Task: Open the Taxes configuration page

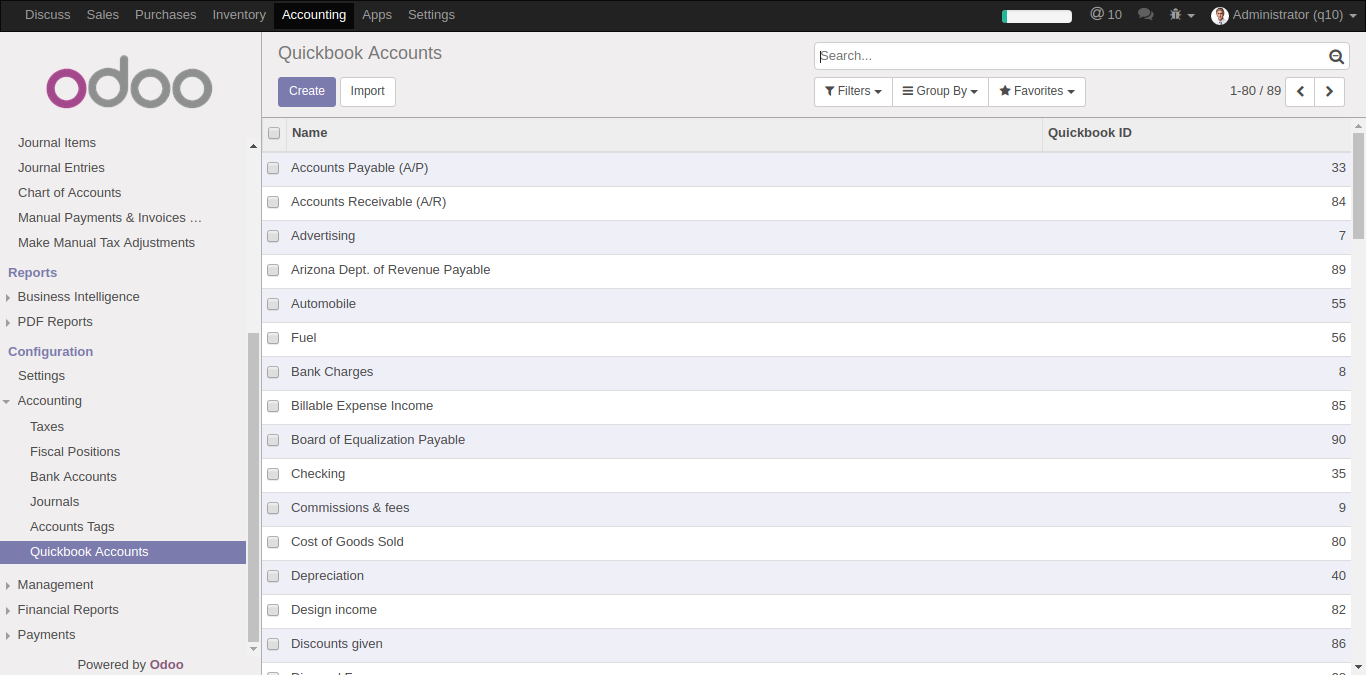Action: (47, 427)
